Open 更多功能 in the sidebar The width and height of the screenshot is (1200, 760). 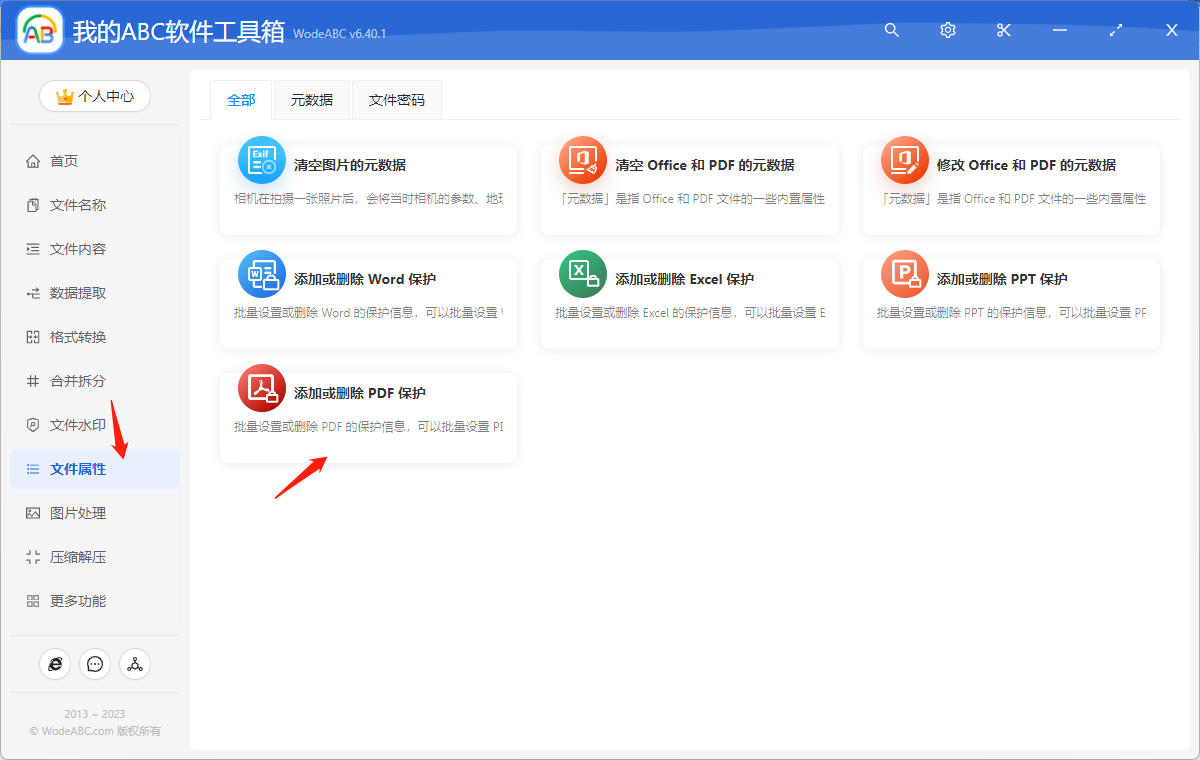tap(95, 600)
